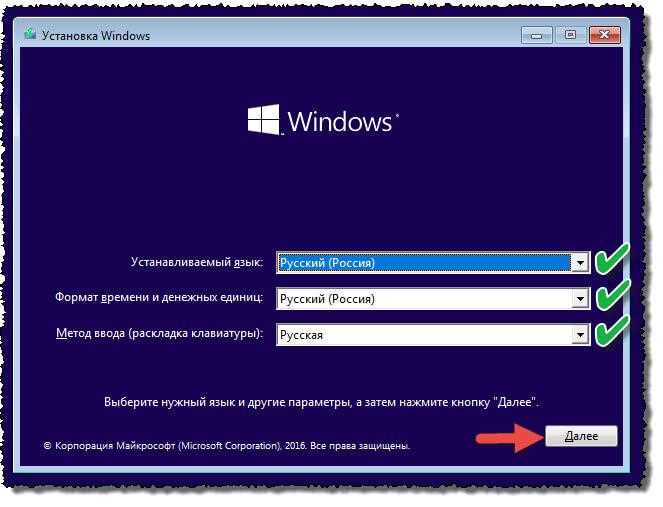Click the Установка Windows setup icon in title bar

(x=30, y=34)
